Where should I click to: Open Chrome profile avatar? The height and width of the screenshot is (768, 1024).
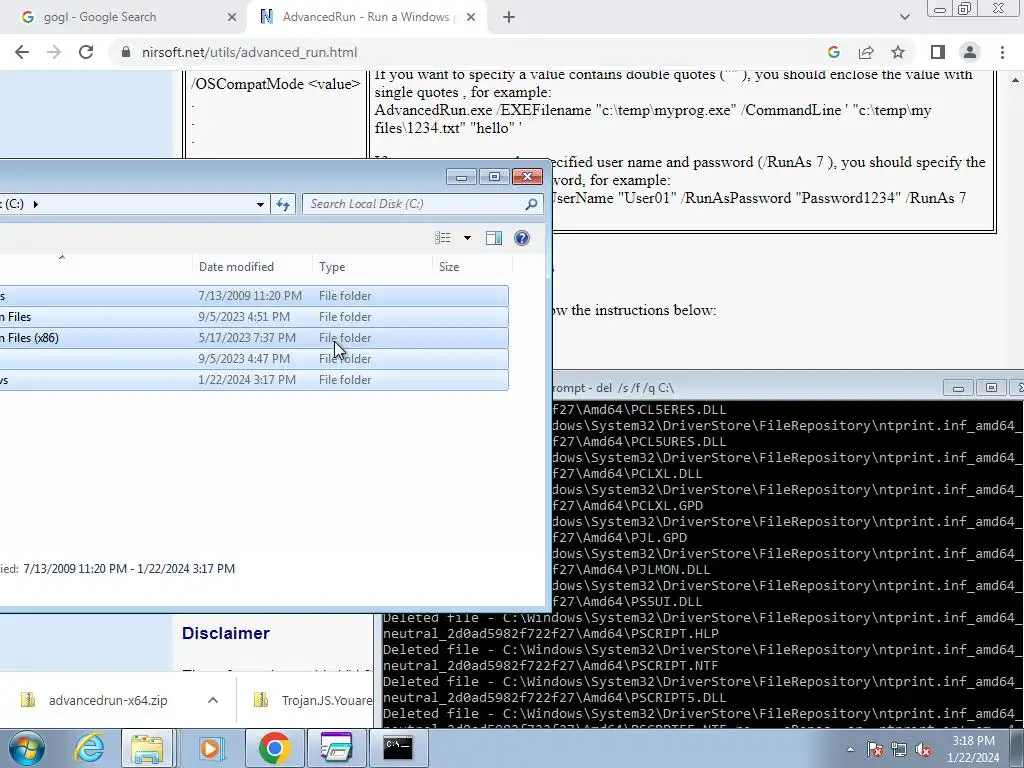coord(970,52)
